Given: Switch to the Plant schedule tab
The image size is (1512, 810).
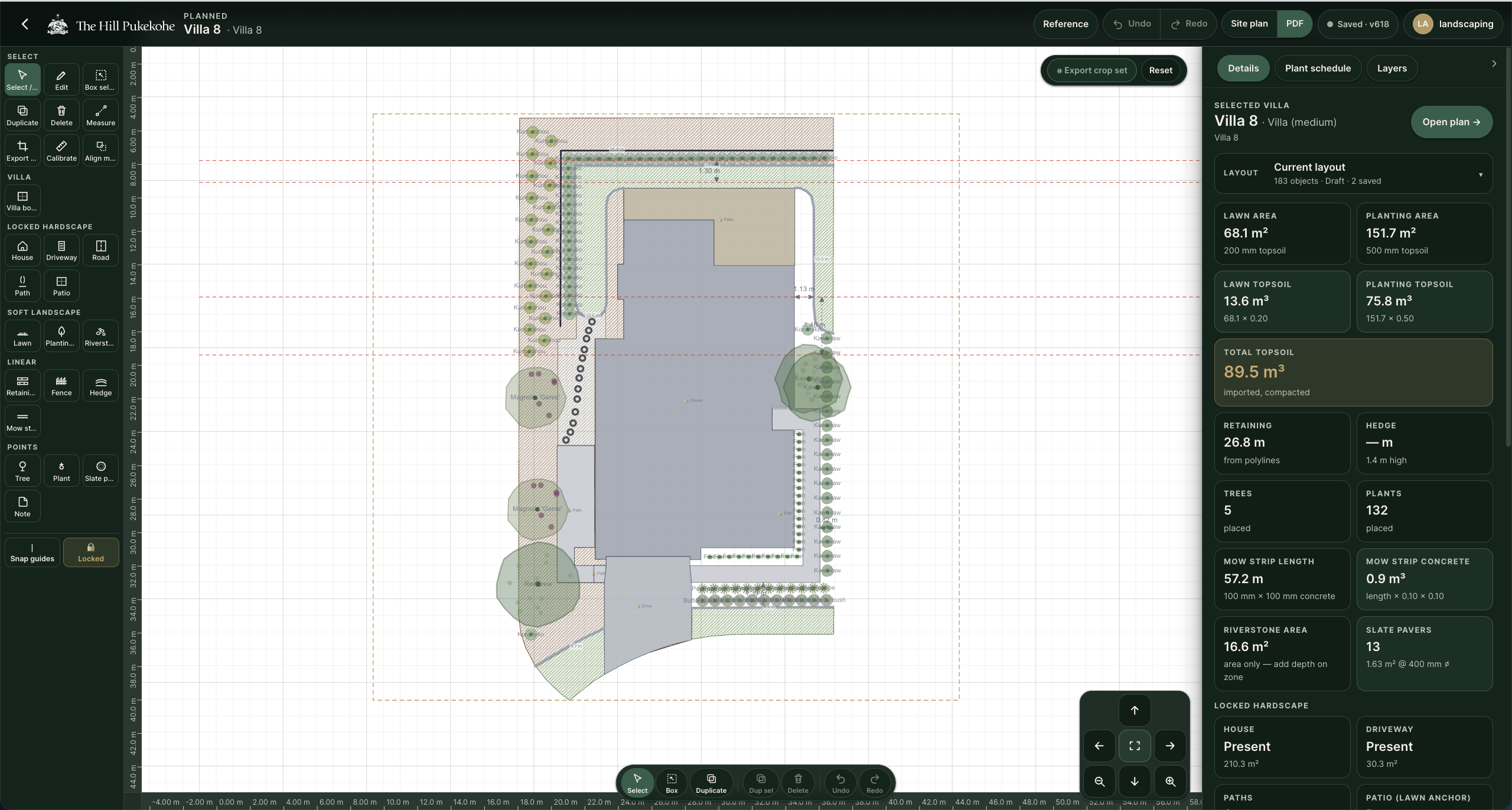Looking at the screenshot, I should point(1318,68).
